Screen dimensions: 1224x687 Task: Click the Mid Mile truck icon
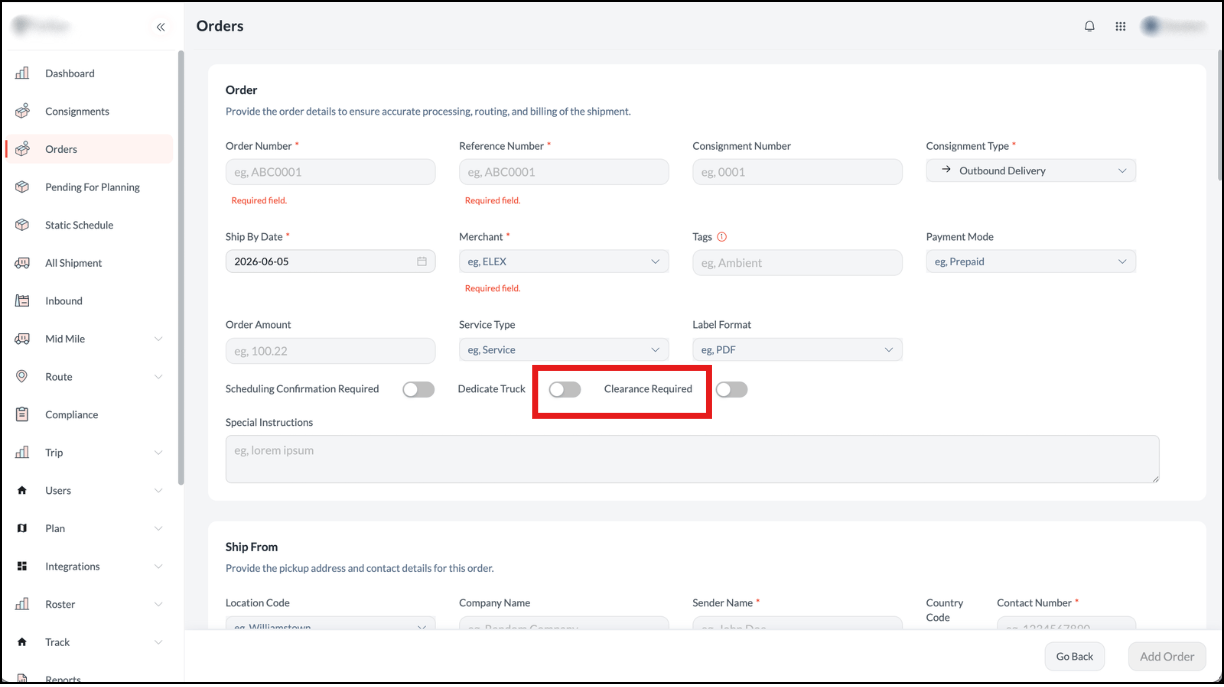click(x=22, y=339)
